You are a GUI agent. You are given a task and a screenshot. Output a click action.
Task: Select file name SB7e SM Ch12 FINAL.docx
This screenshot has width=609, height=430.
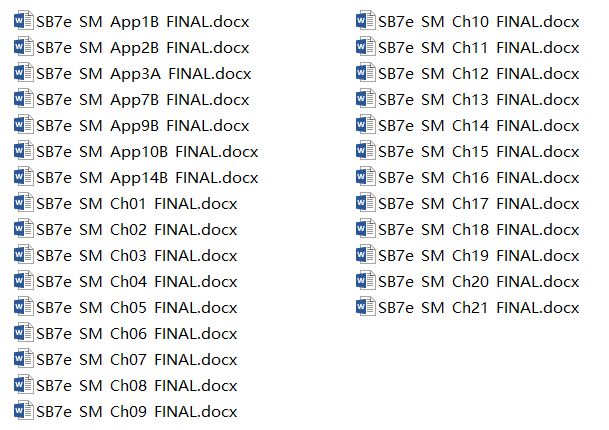[x=479, y=74]
